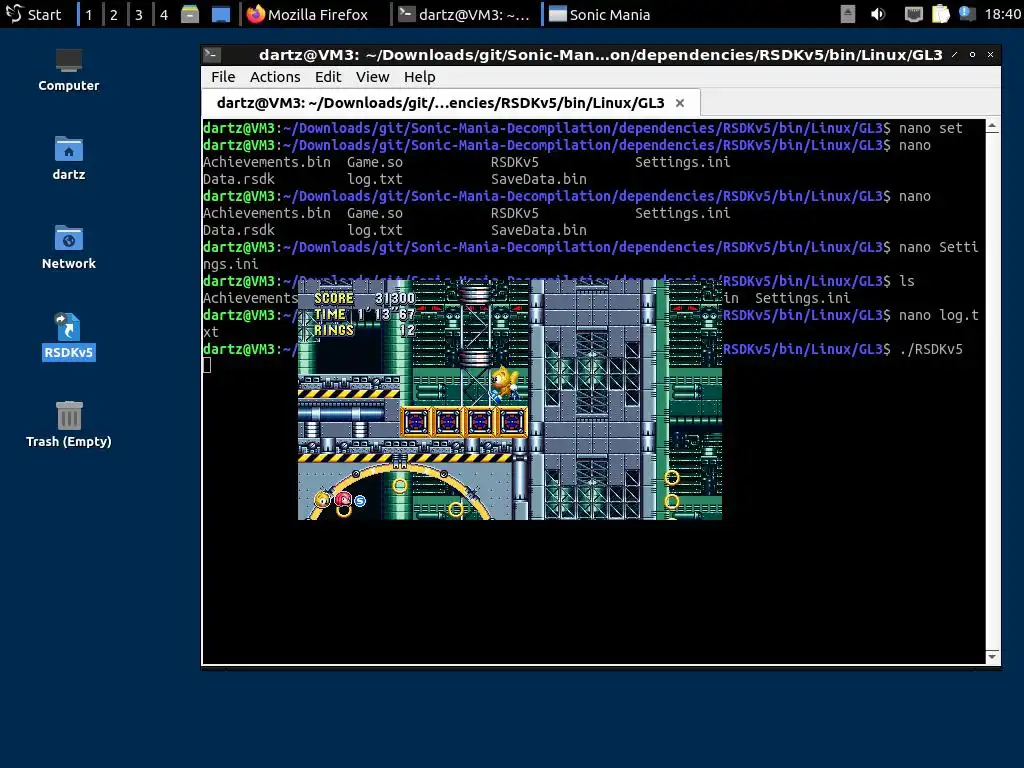
Task: Open the volume control tray icon
Action: [x=878, y=14]
